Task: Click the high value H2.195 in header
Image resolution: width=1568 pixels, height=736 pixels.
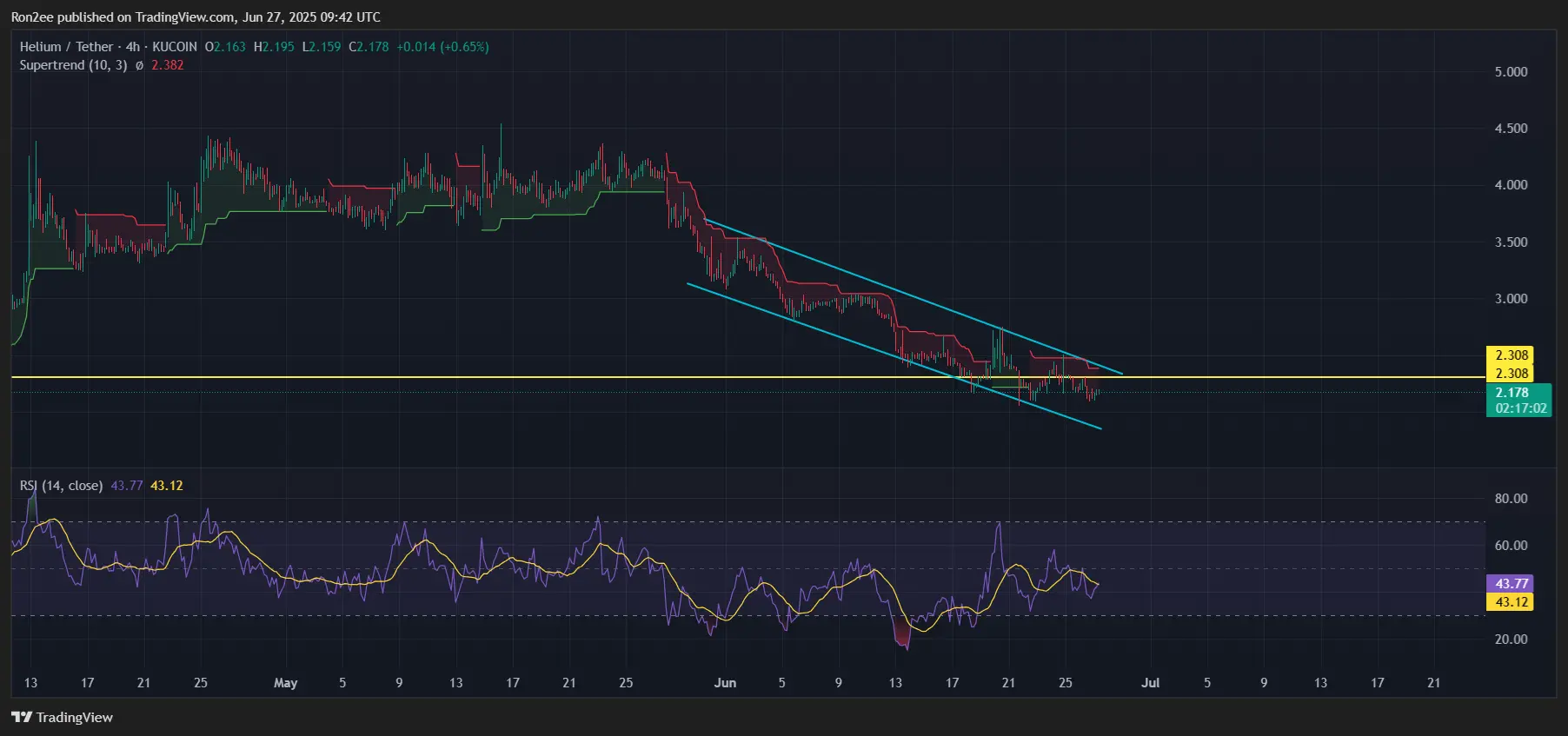Action: coord(274,47)
